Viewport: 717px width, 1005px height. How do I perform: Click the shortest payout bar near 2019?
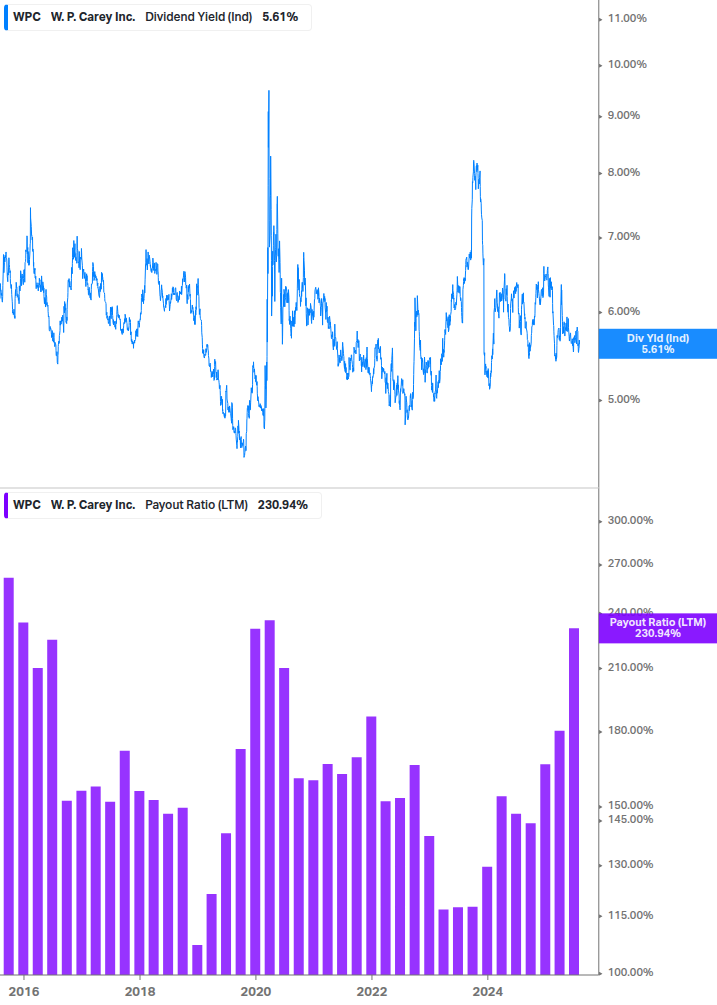coord(197,959)
